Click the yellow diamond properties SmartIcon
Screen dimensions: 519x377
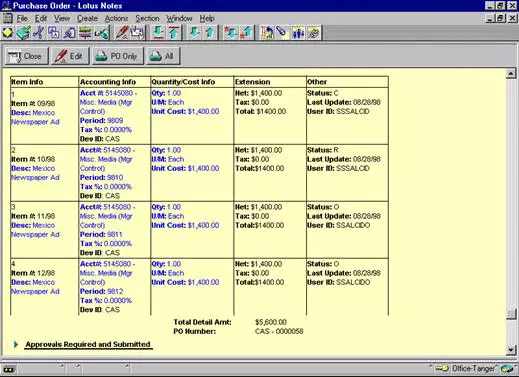coord(8,33)
